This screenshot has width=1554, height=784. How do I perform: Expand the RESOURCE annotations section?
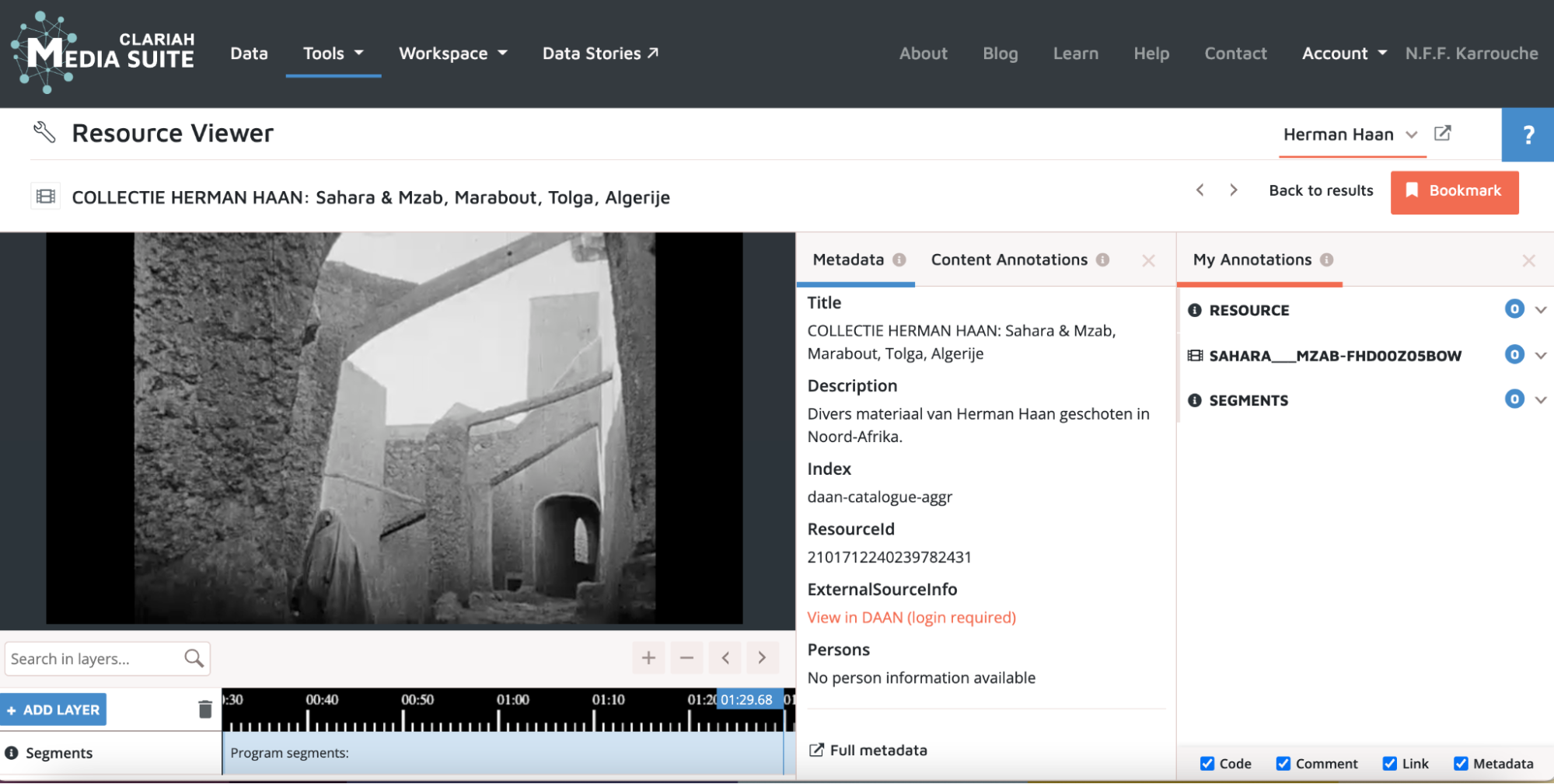point(1540,310)
